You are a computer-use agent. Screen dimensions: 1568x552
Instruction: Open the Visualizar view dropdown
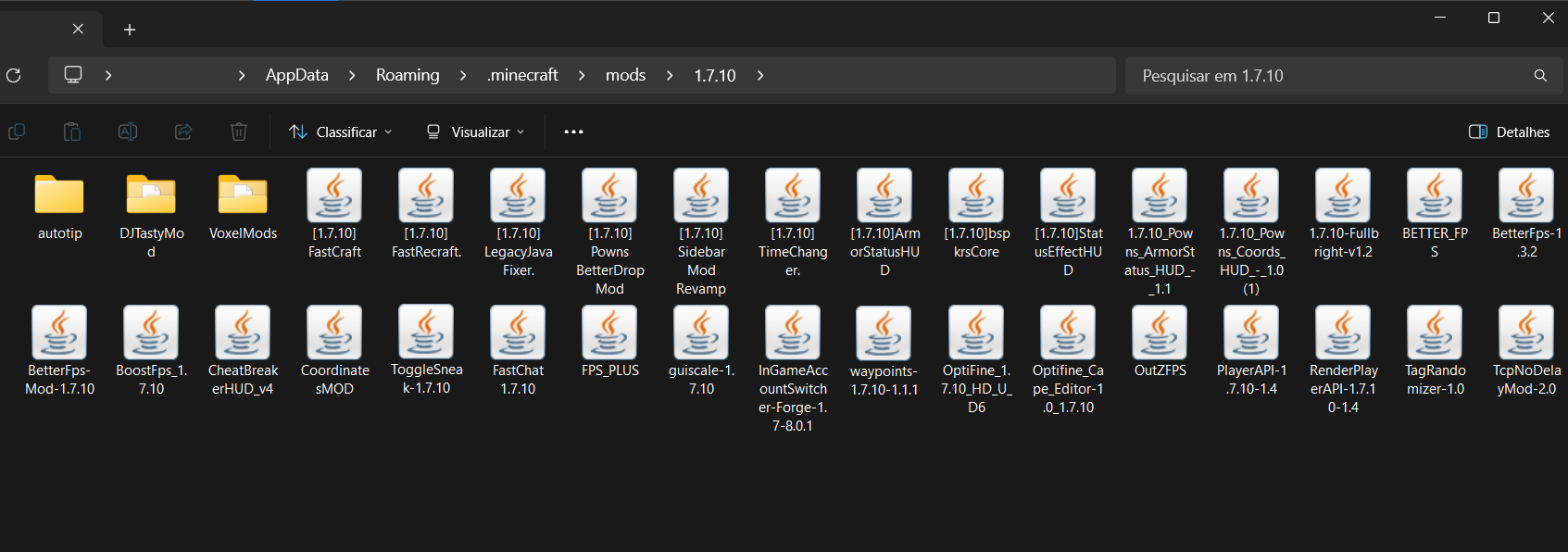click(475, 132)
